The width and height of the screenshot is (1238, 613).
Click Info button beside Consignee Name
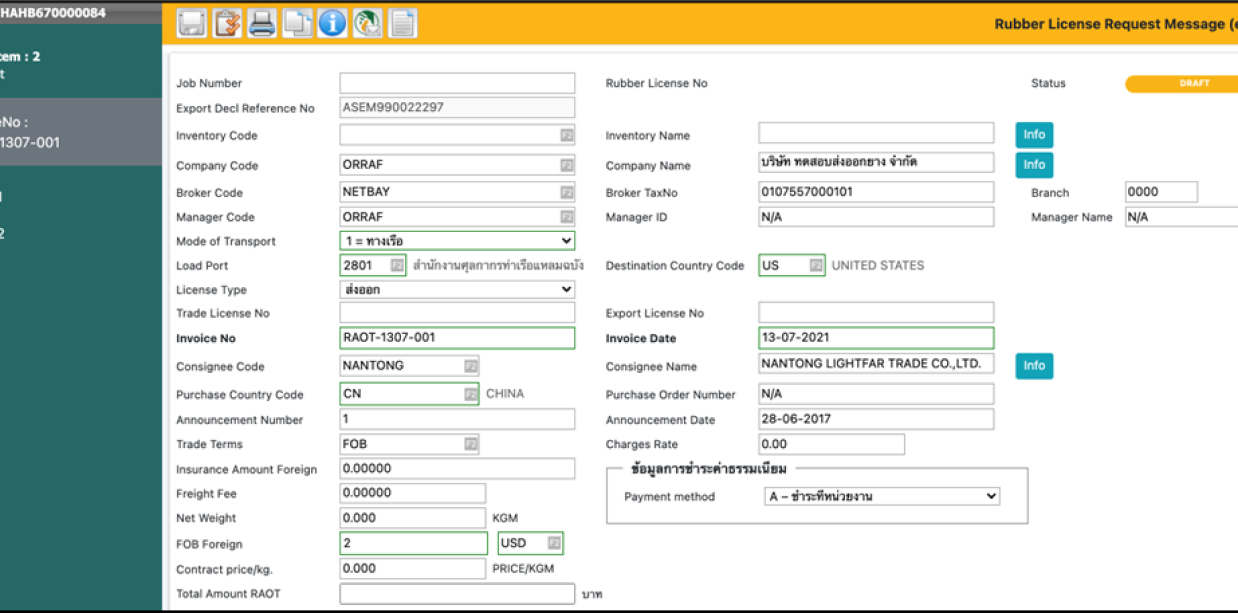1034,366
